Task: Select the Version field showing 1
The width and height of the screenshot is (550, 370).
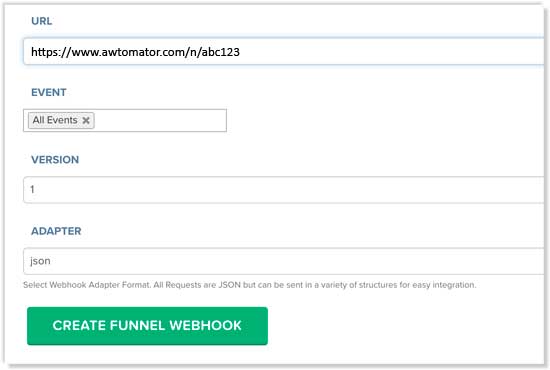Action: tap(284, 190)
